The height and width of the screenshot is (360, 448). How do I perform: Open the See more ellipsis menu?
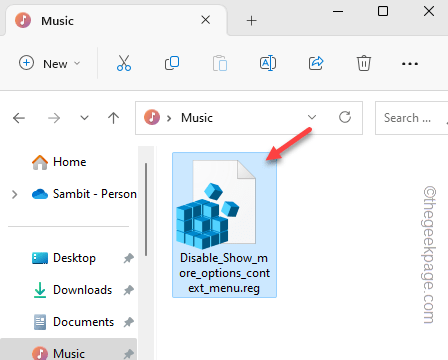(x=410, y=63)
